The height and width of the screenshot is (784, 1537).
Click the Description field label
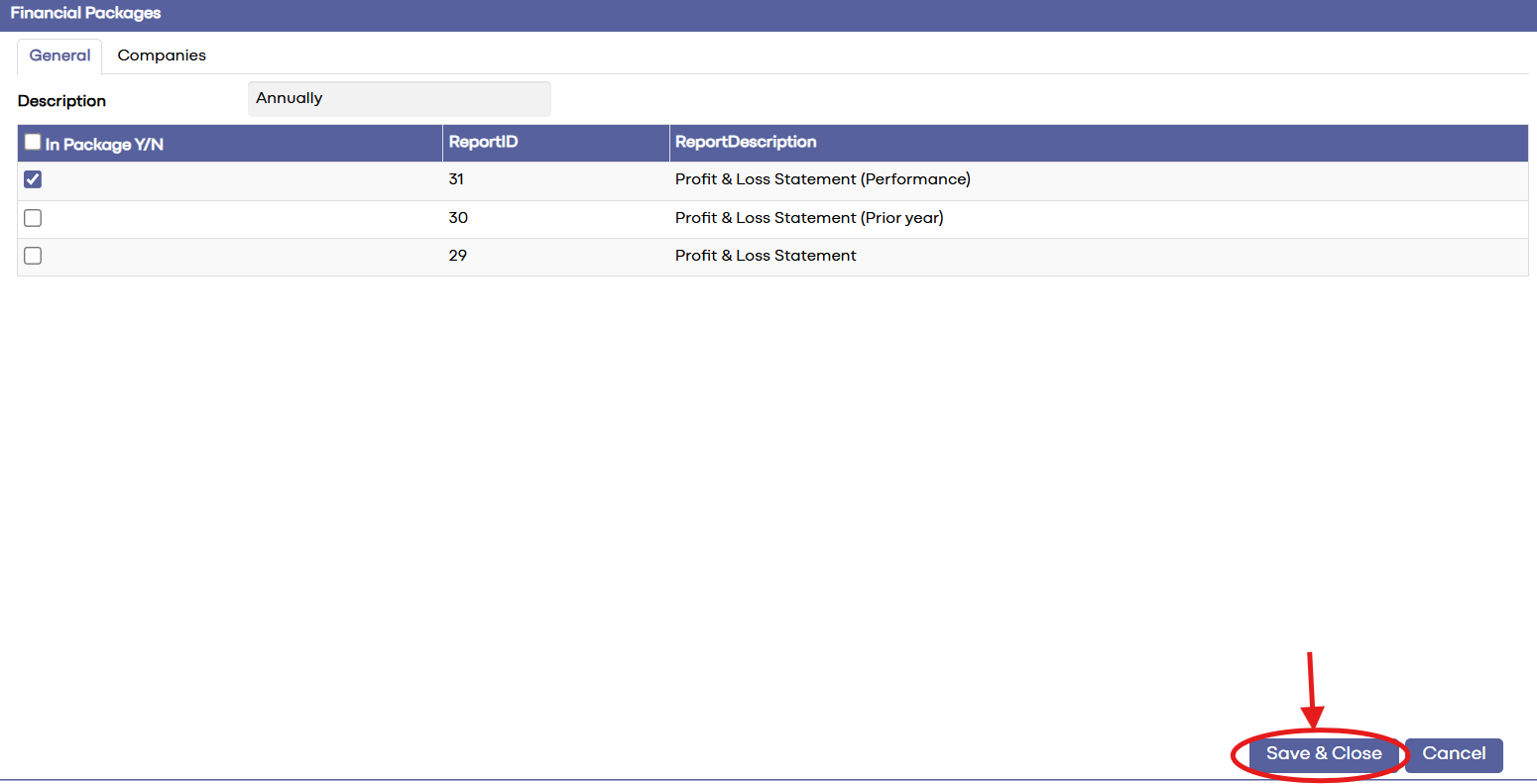coord(61,101)
